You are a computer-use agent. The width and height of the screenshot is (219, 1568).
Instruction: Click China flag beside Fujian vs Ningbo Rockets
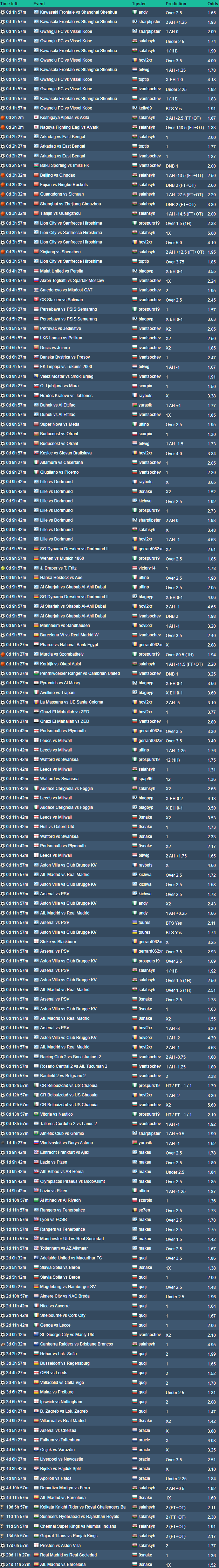pyautogui.click(x=36, y=184)
